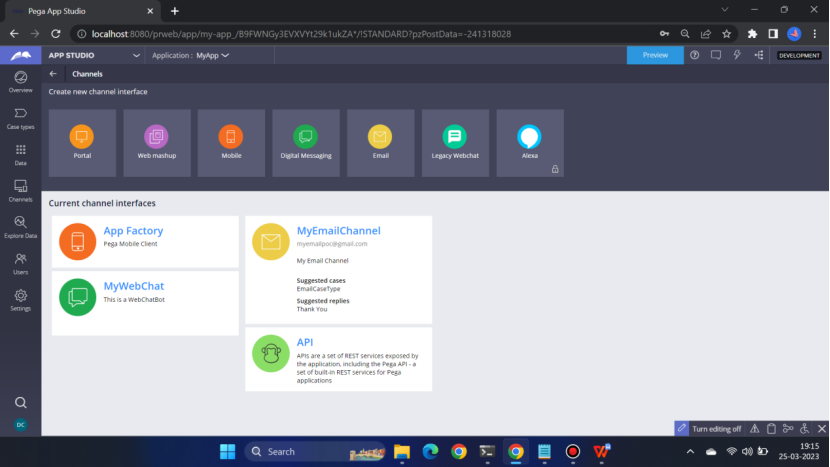This screenshot has height=467, width=830.
Task: Create a new Mobile channel
Action: coord(231,143)
